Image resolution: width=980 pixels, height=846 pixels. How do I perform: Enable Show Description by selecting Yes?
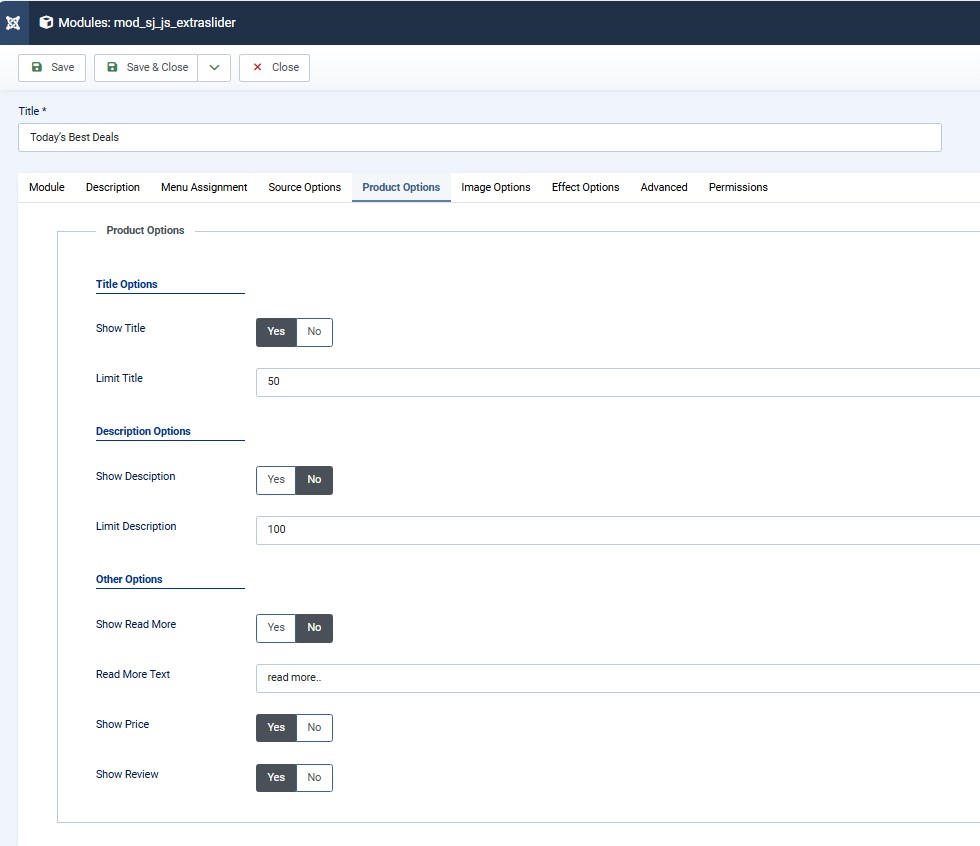click(276, 480)
